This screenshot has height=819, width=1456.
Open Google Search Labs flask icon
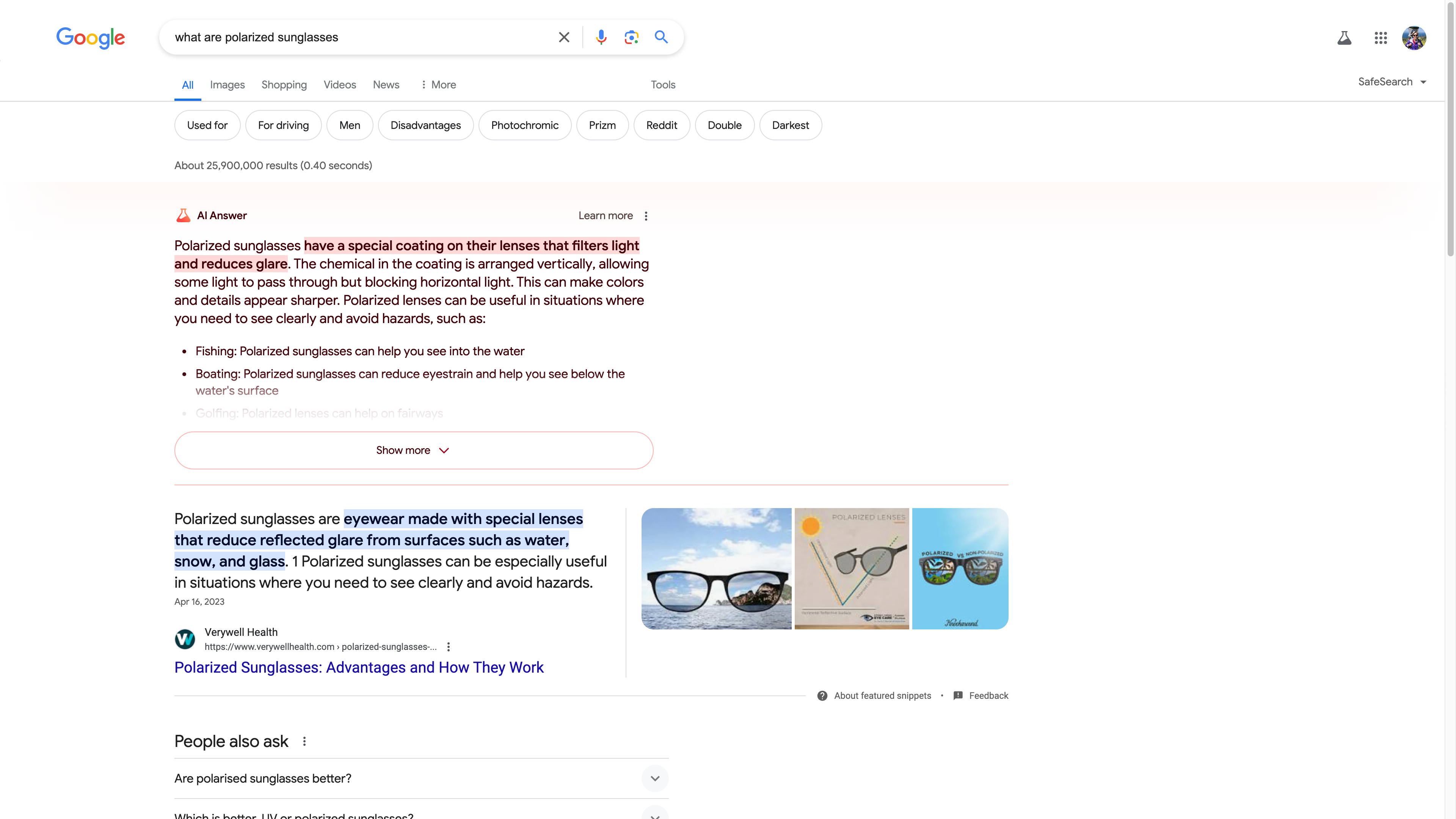point(1345,38)
